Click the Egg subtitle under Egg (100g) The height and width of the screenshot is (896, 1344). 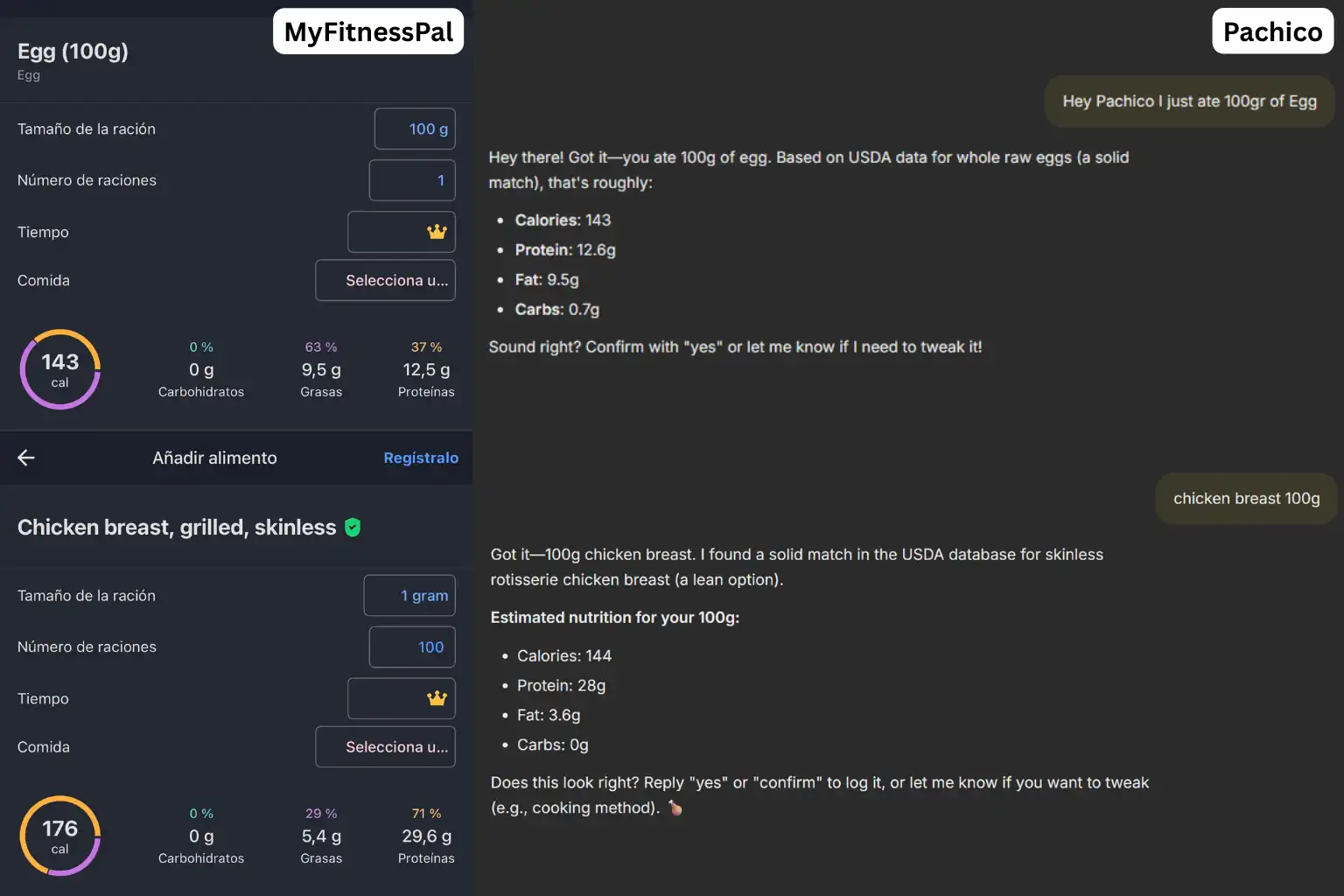(29, 75)
